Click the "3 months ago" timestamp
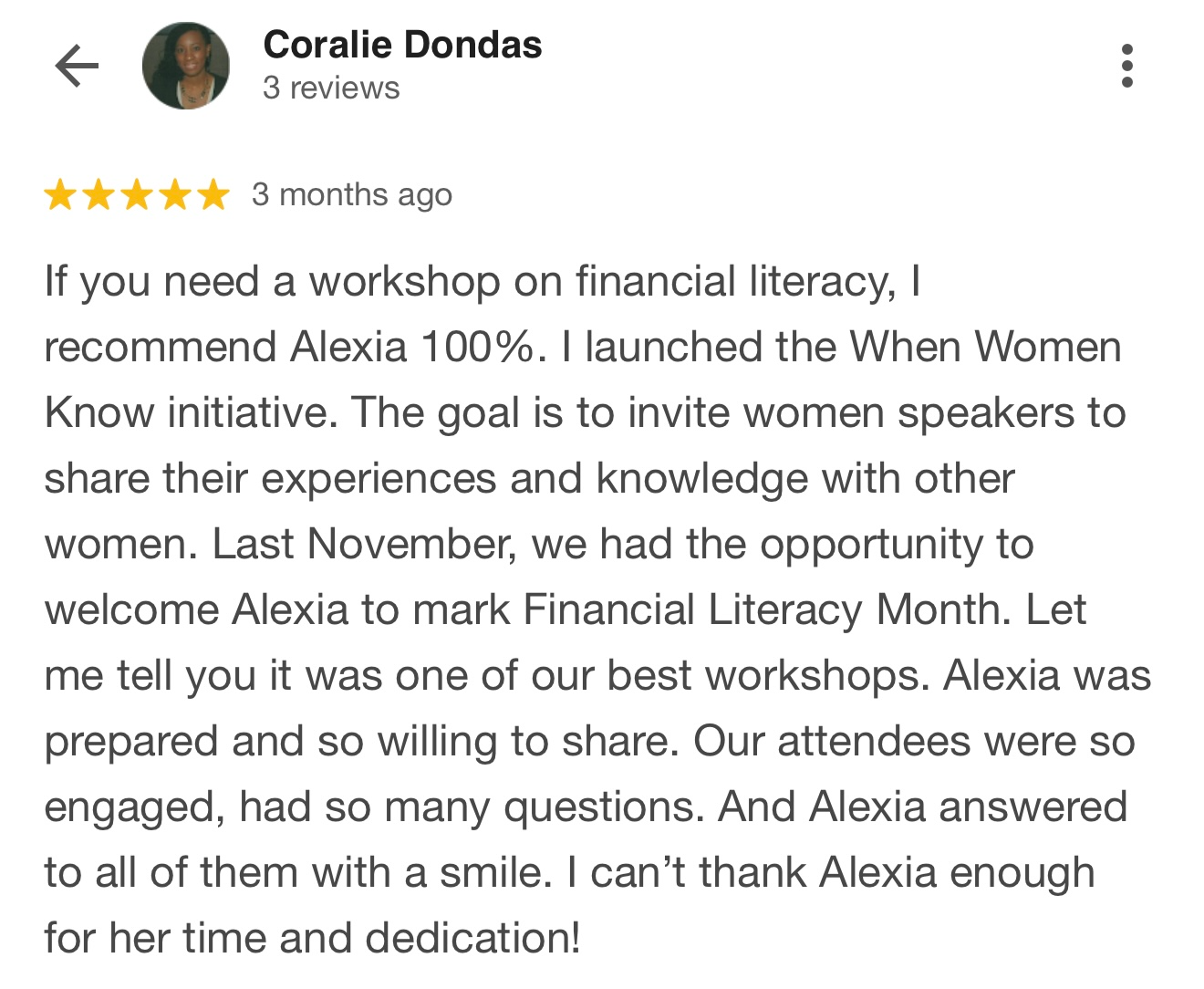1204x989 pixels. [x=352, y=195]
